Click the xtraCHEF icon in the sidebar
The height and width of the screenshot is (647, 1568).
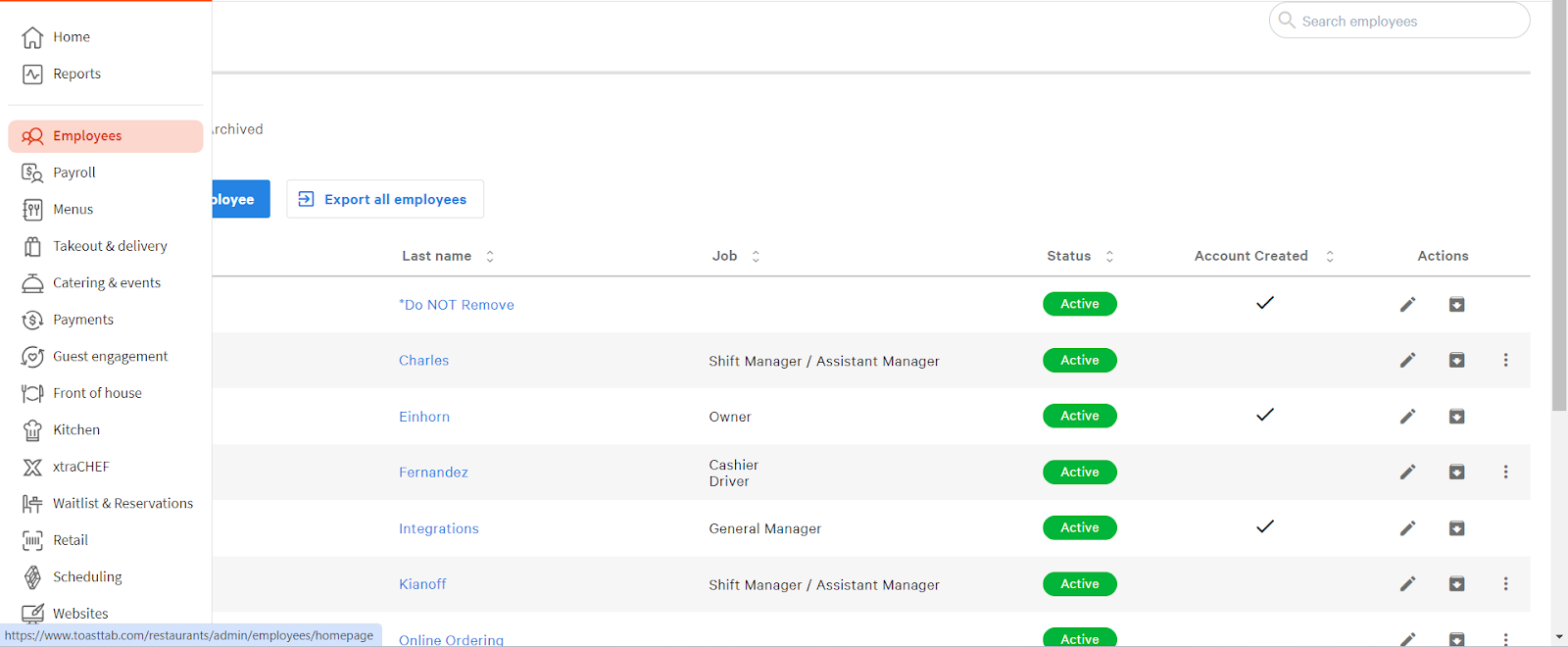[32, 468]
